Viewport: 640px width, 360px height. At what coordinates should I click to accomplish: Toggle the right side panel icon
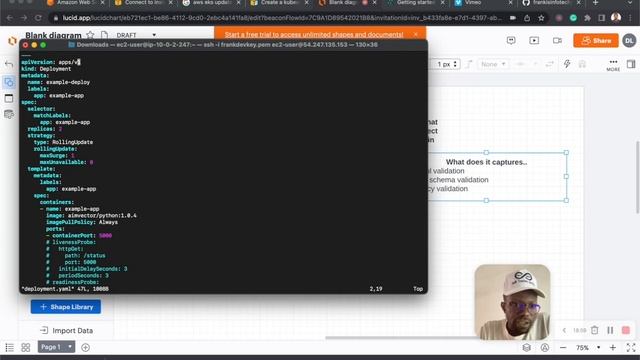[x=631, y=64]
